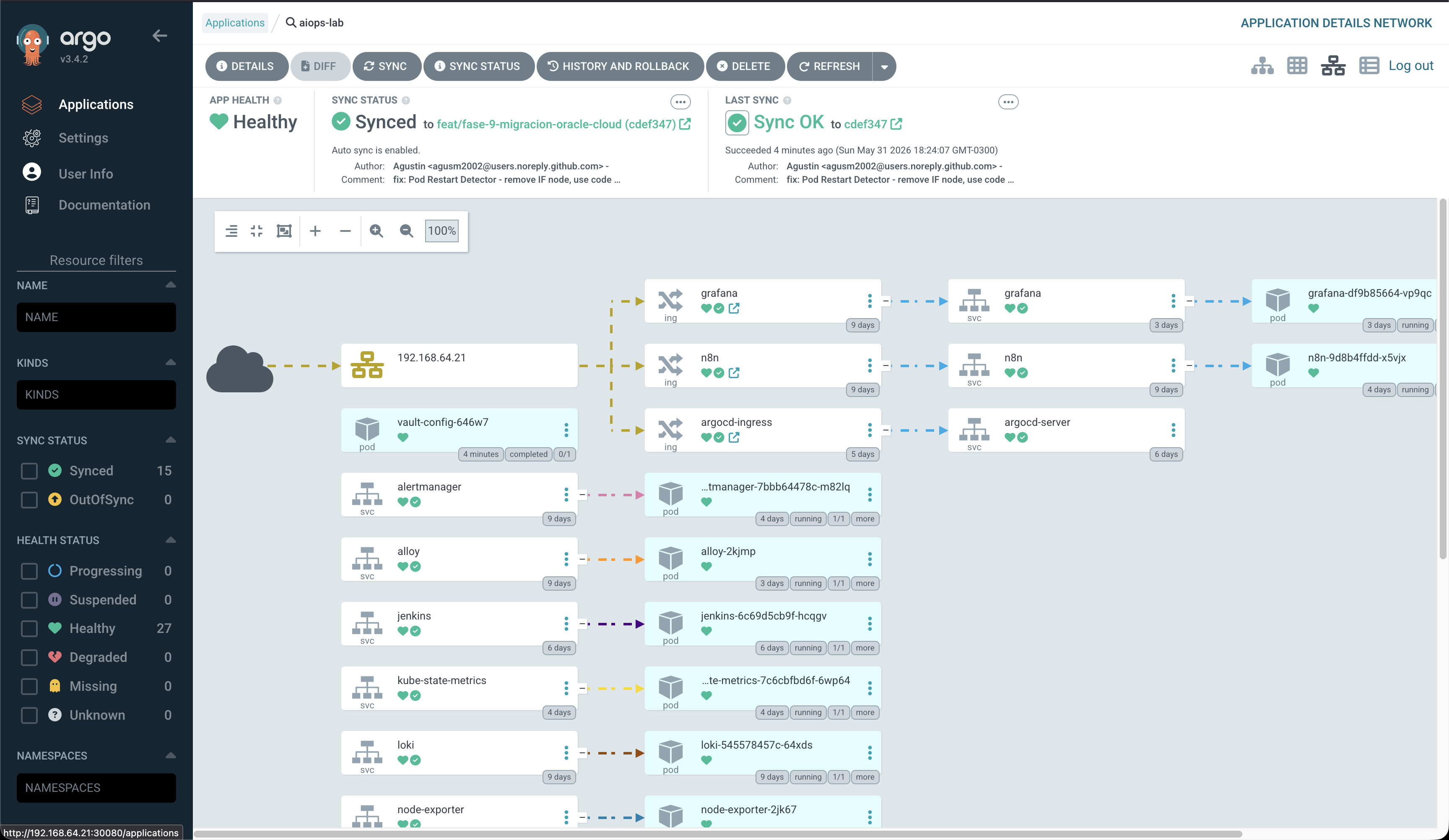Viewport: 1449px width, 840px height.
Task: Open the alertmanager service node menu
Action: click(566, 495)
